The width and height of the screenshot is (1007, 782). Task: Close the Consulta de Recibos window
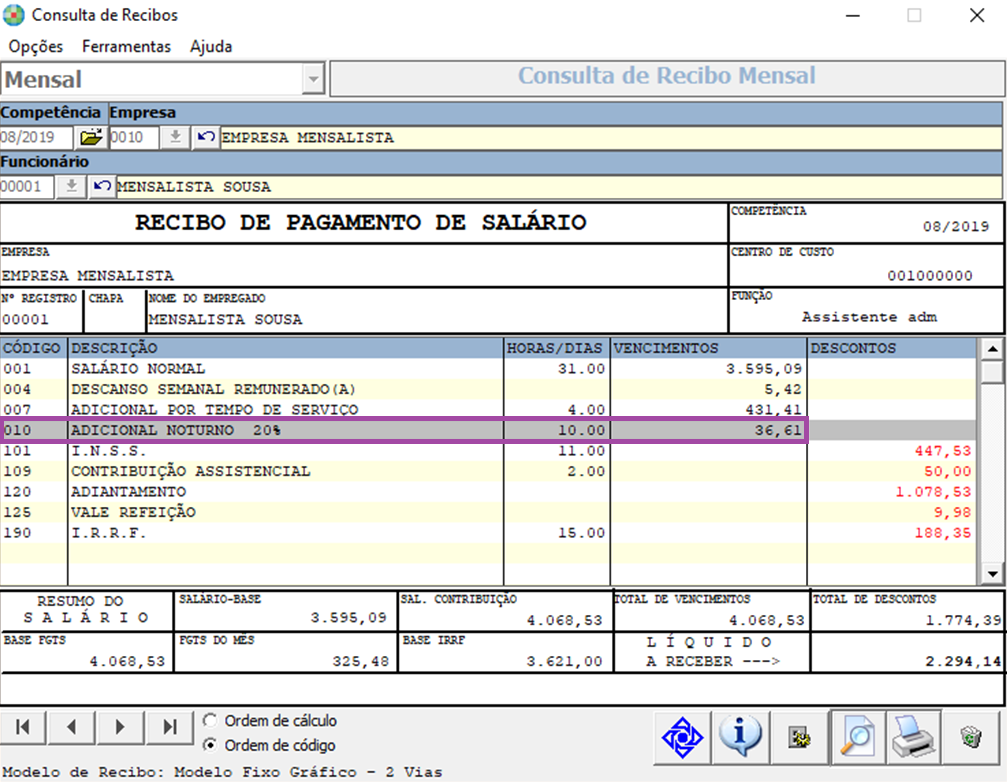tap(977, 15)
